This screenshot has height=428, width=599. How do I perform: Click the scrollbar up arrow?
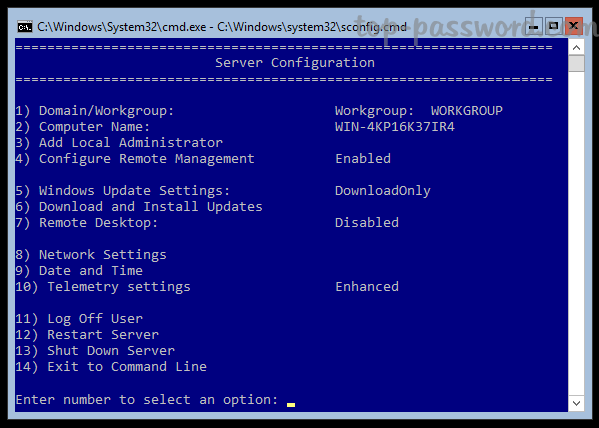[576, 48]
